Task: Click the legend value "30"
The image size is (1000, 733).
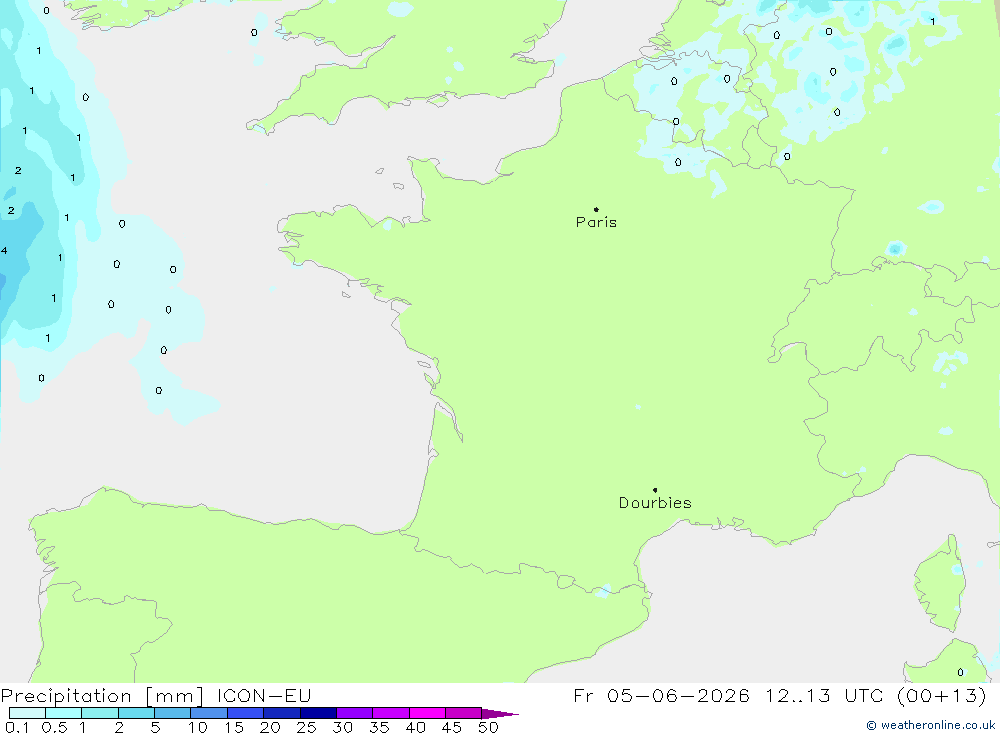Action: [343, 727]
